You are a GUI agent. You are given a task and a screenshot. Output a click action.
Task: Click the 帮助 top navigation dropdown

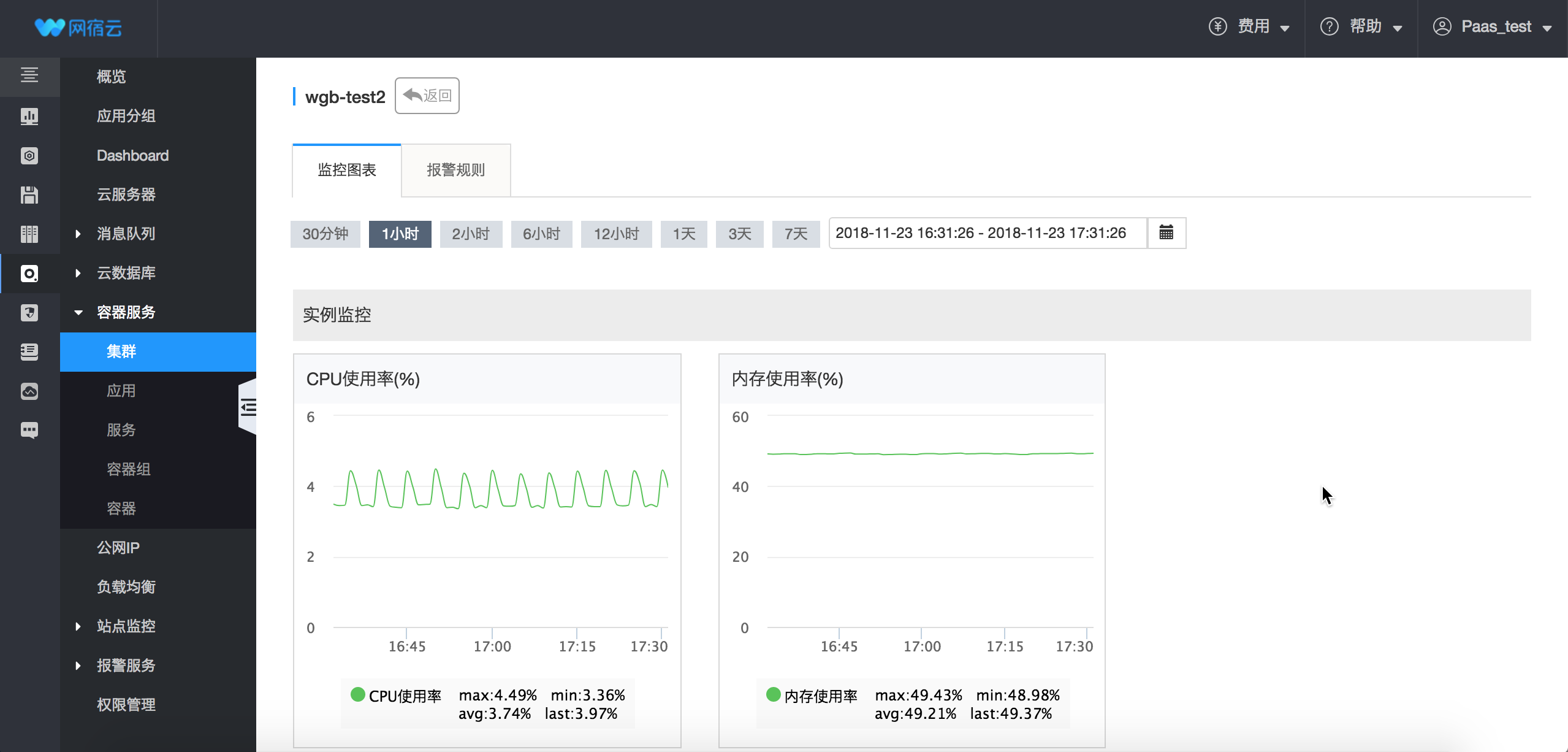pyautogui.click(x=1361, y=26)
